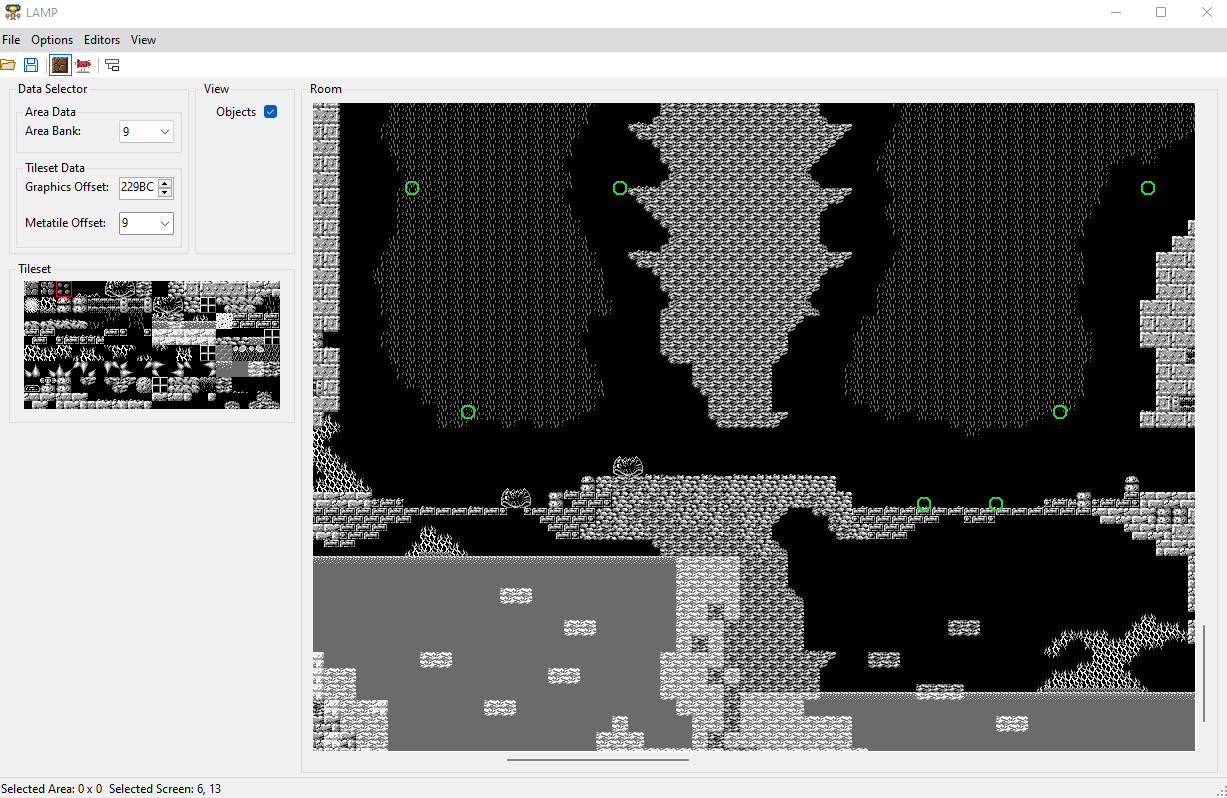Click the "Selected Area: 0 x 0" status text

pyautogui.click(x=51, y=789)
